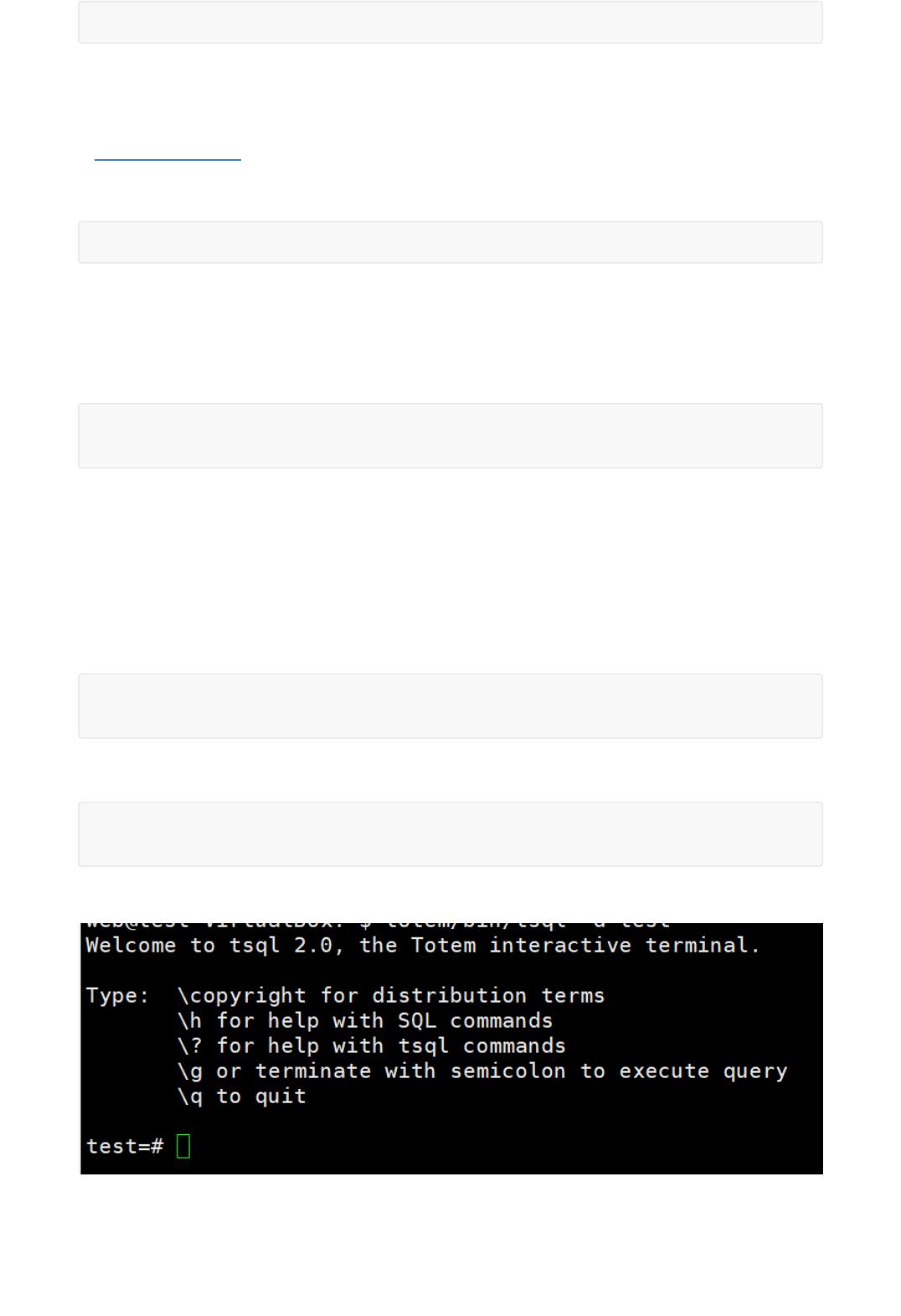Screen dimensions: 901x1316
Task: Click "execute query" text in terminal
Action: [703, 1071]
